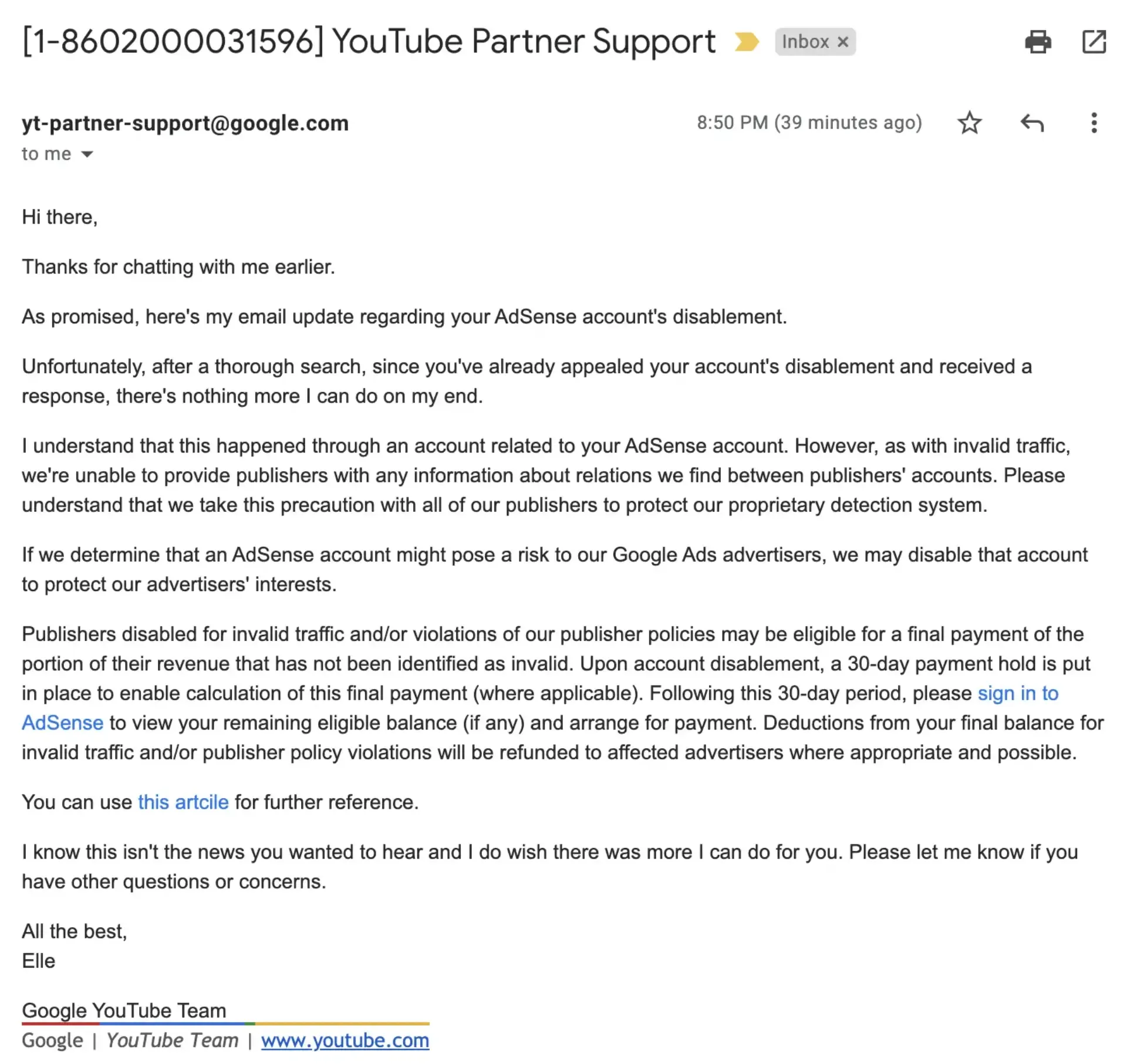
Task: Open the more options three-dot menu
Action: pyautogui.click(x=1094, y=123)
